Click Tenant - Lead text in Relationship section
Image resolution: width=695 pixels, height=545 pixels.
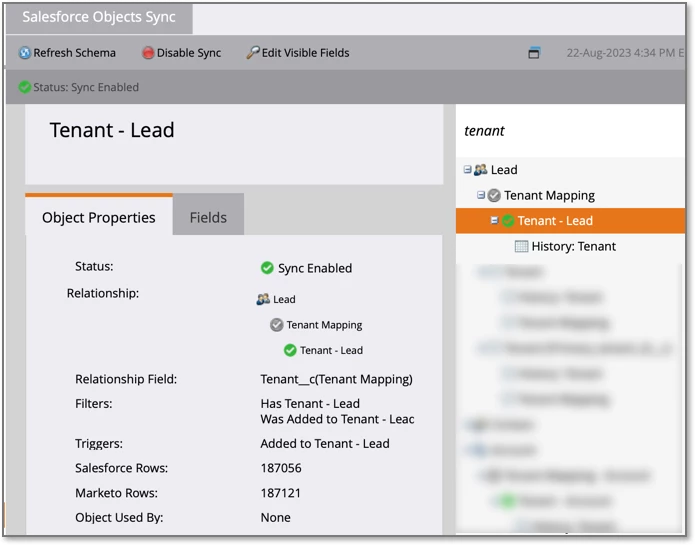pyautogui.click(x=331, y=350)
